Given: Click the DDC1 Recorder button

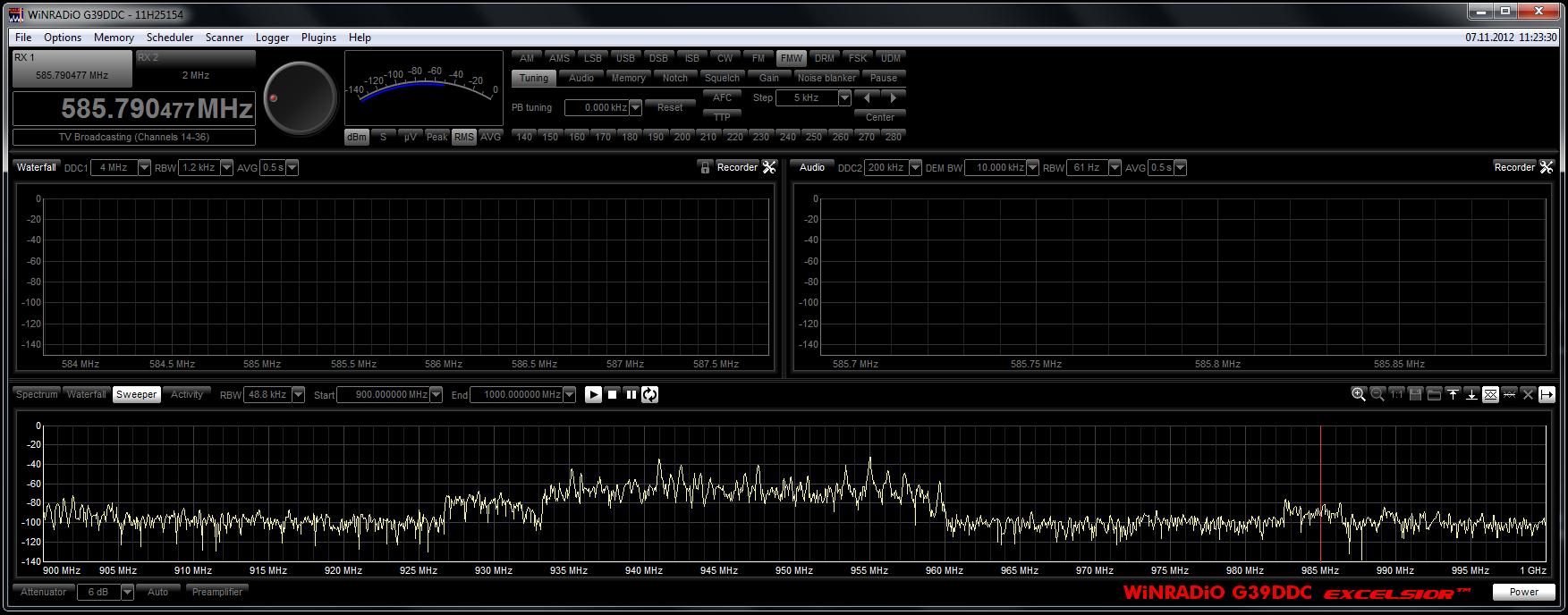Looking at the screenshot, I should [737, 167].
